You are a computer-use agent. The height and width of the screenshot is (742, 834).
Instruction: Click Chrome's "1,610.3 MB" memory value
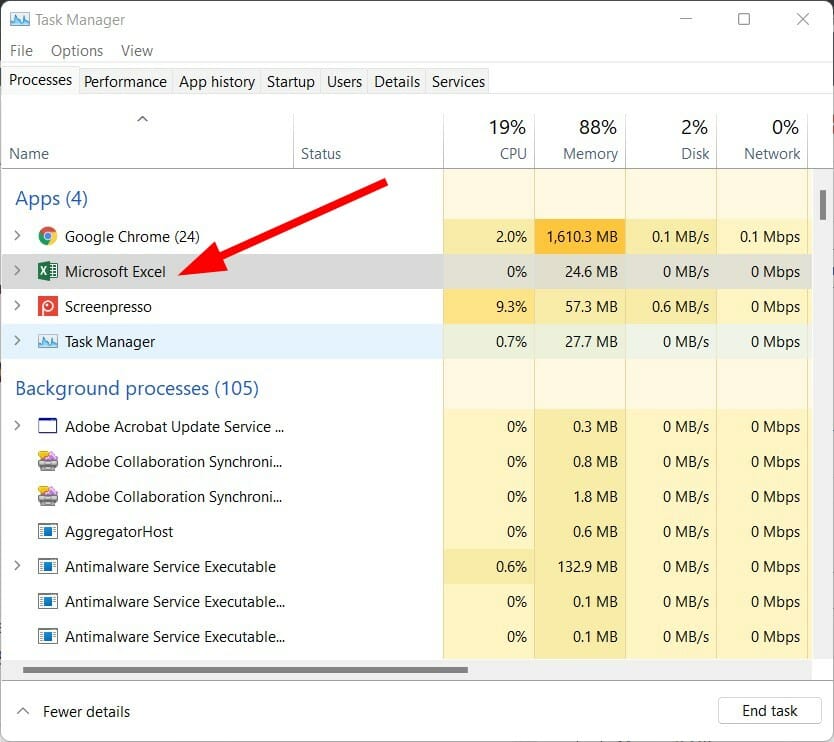coord(582,237)
